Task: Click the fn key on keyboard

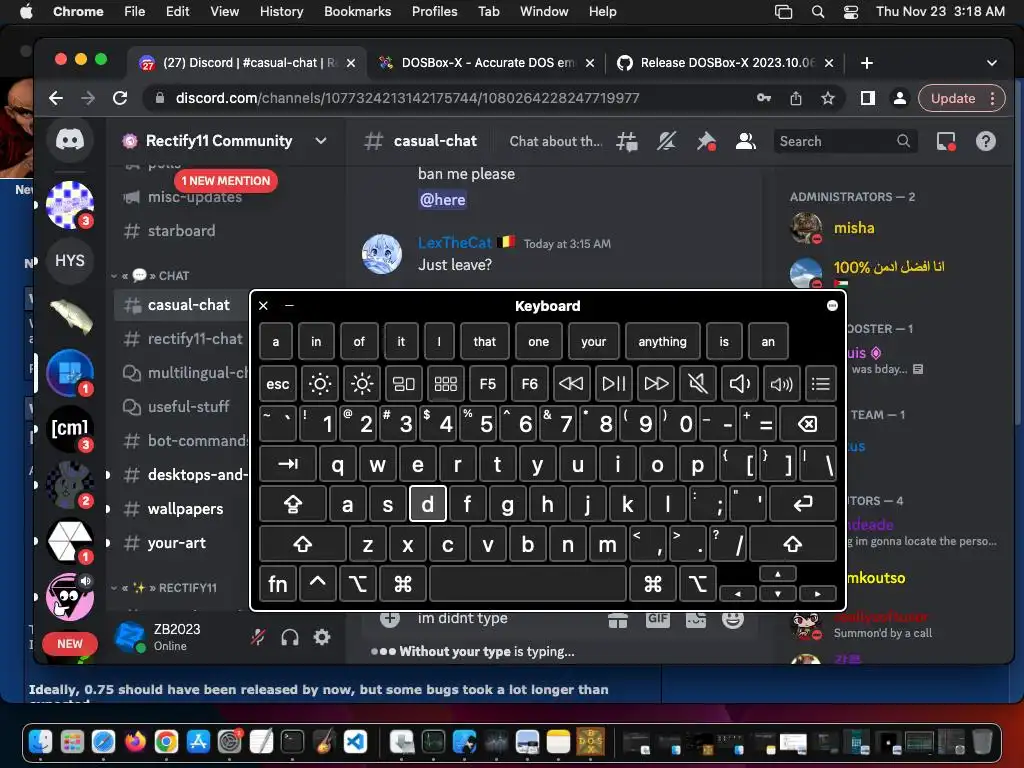Action: click(x=278, y=583)
